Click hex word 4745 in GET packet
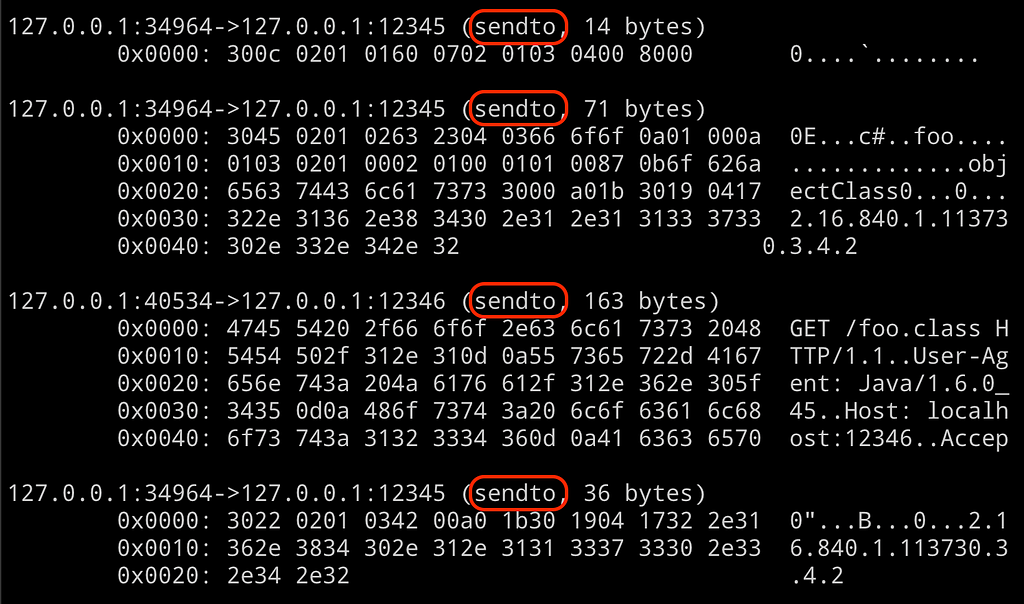 pos(253,328)
